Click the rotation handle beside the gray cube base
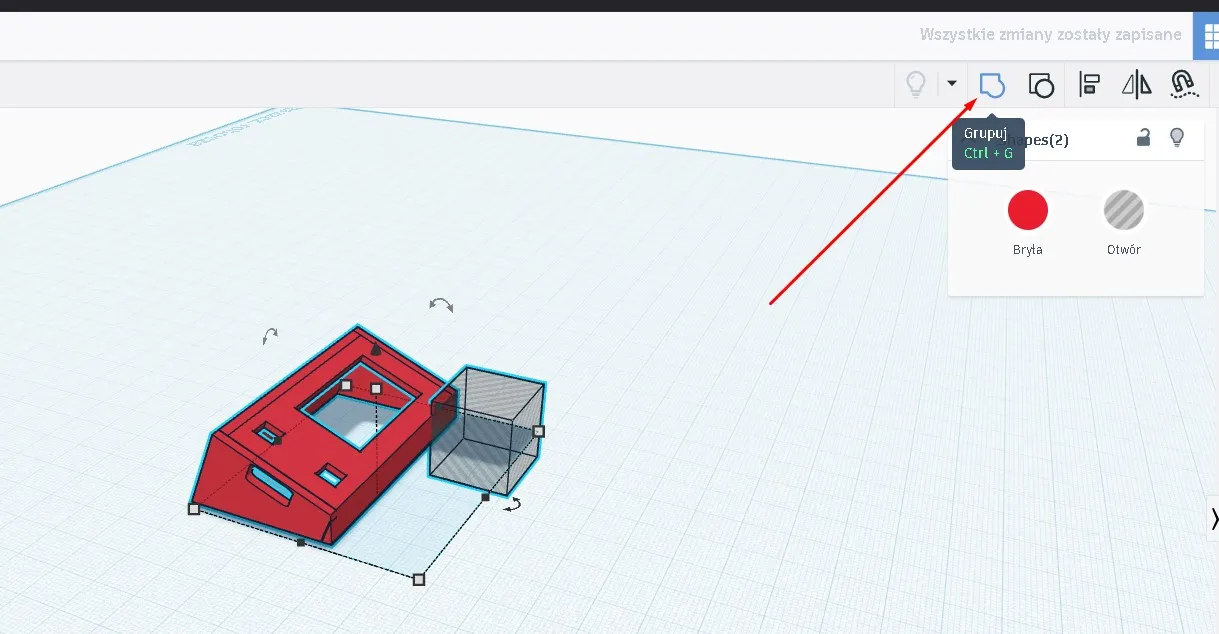 pyautogui.click(x=512, y=505)
